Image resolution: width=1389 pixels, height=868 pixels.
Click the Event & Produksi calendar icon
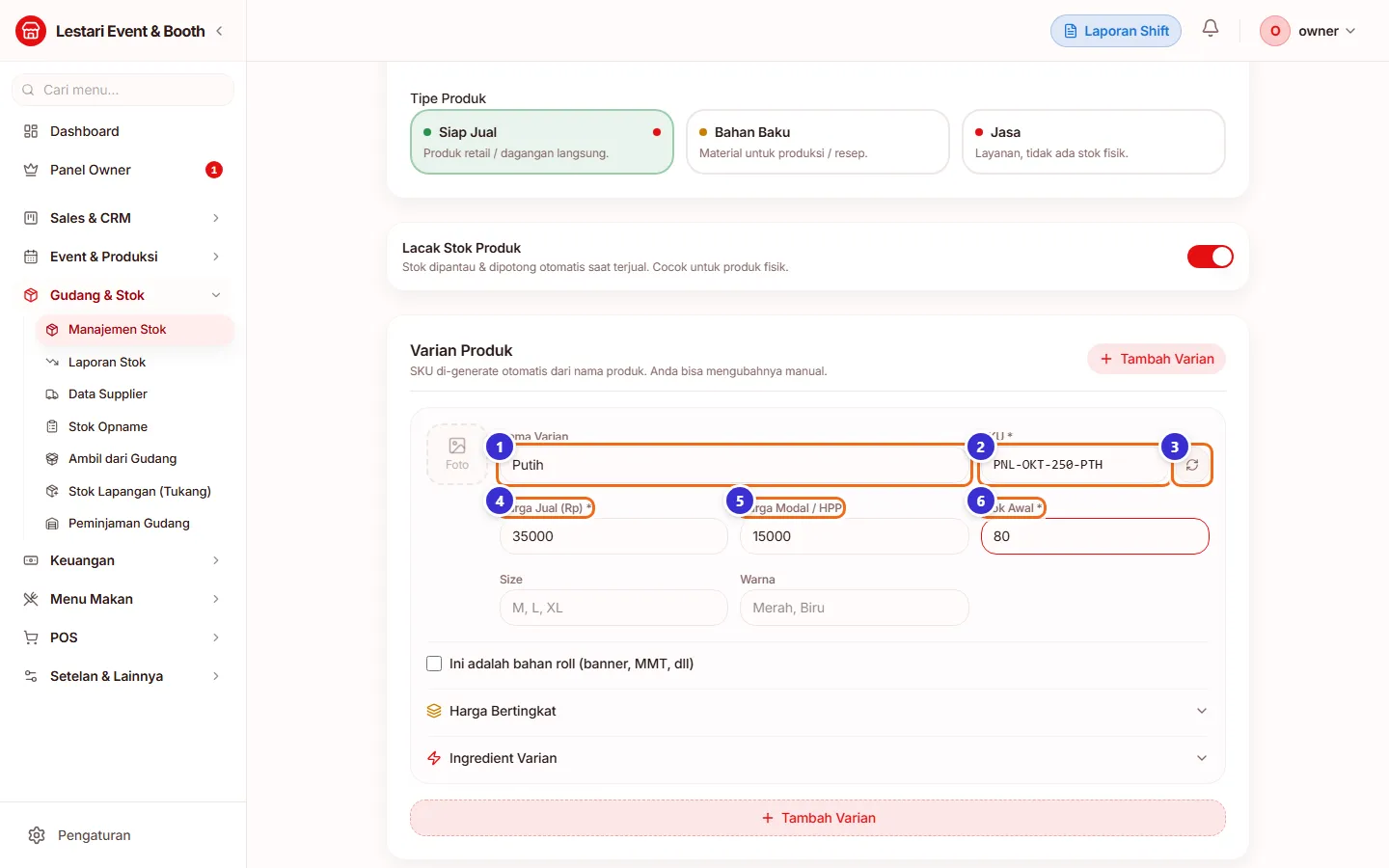[31, 257]
